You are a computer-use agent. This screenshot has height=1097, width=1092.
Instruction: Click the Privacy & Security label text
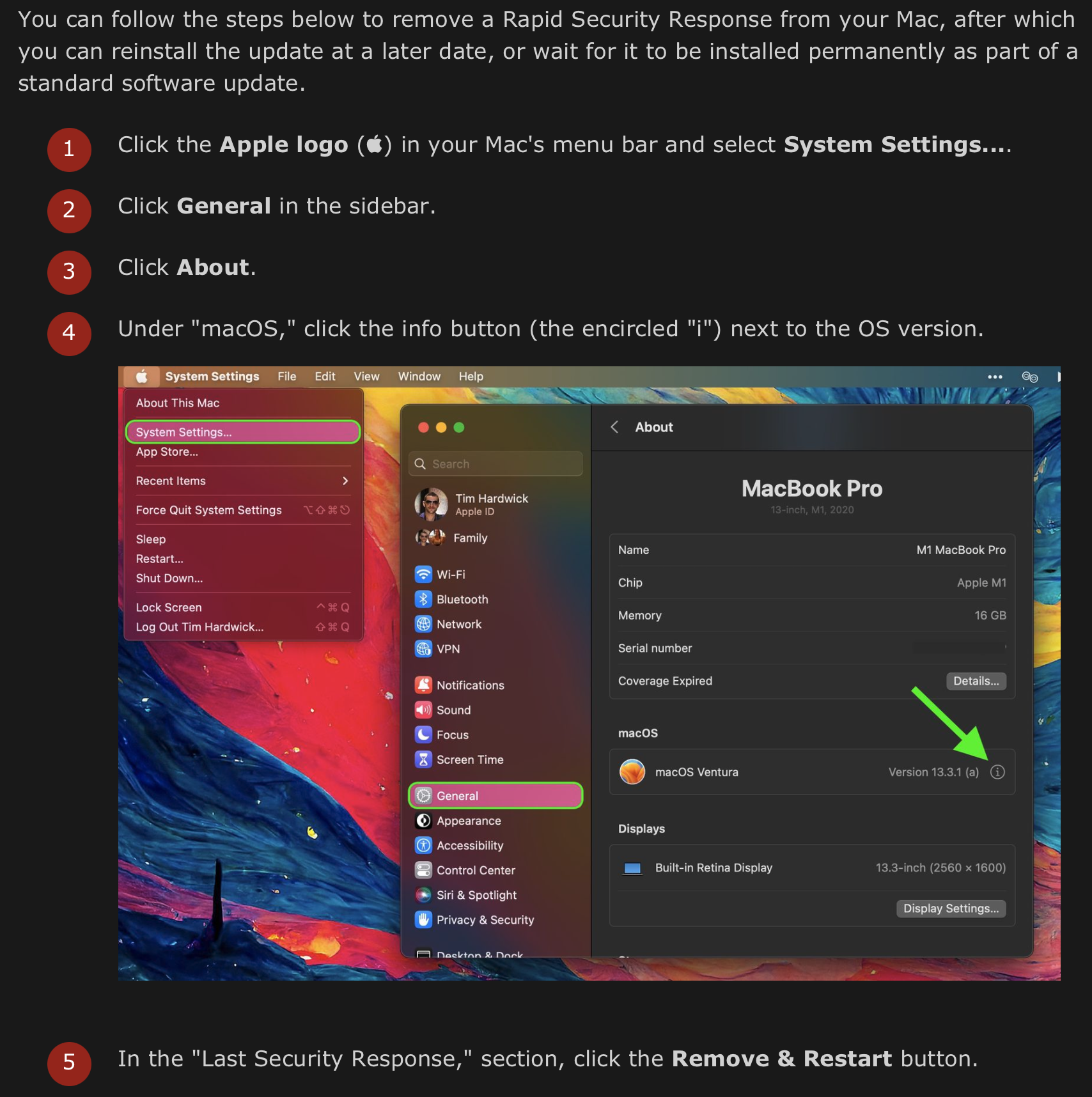point(485,920)
